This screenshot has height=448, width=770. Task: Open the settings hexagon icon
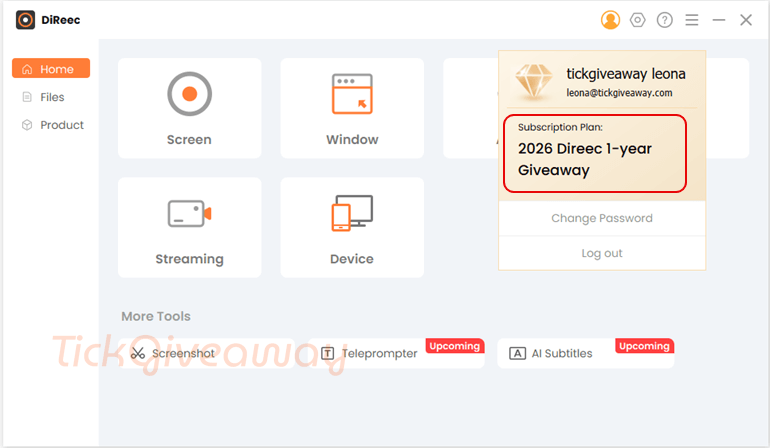tap(637, 20)
